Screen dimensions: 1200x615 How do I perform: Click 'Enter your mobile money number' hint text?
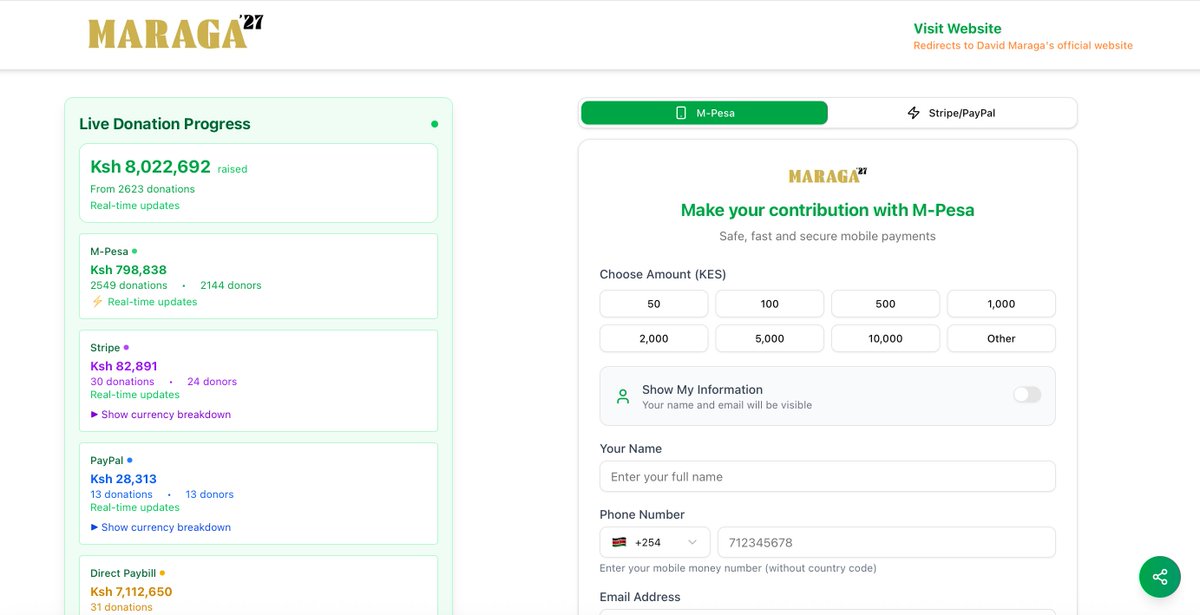pyautogui.click(x=738, y=568)
